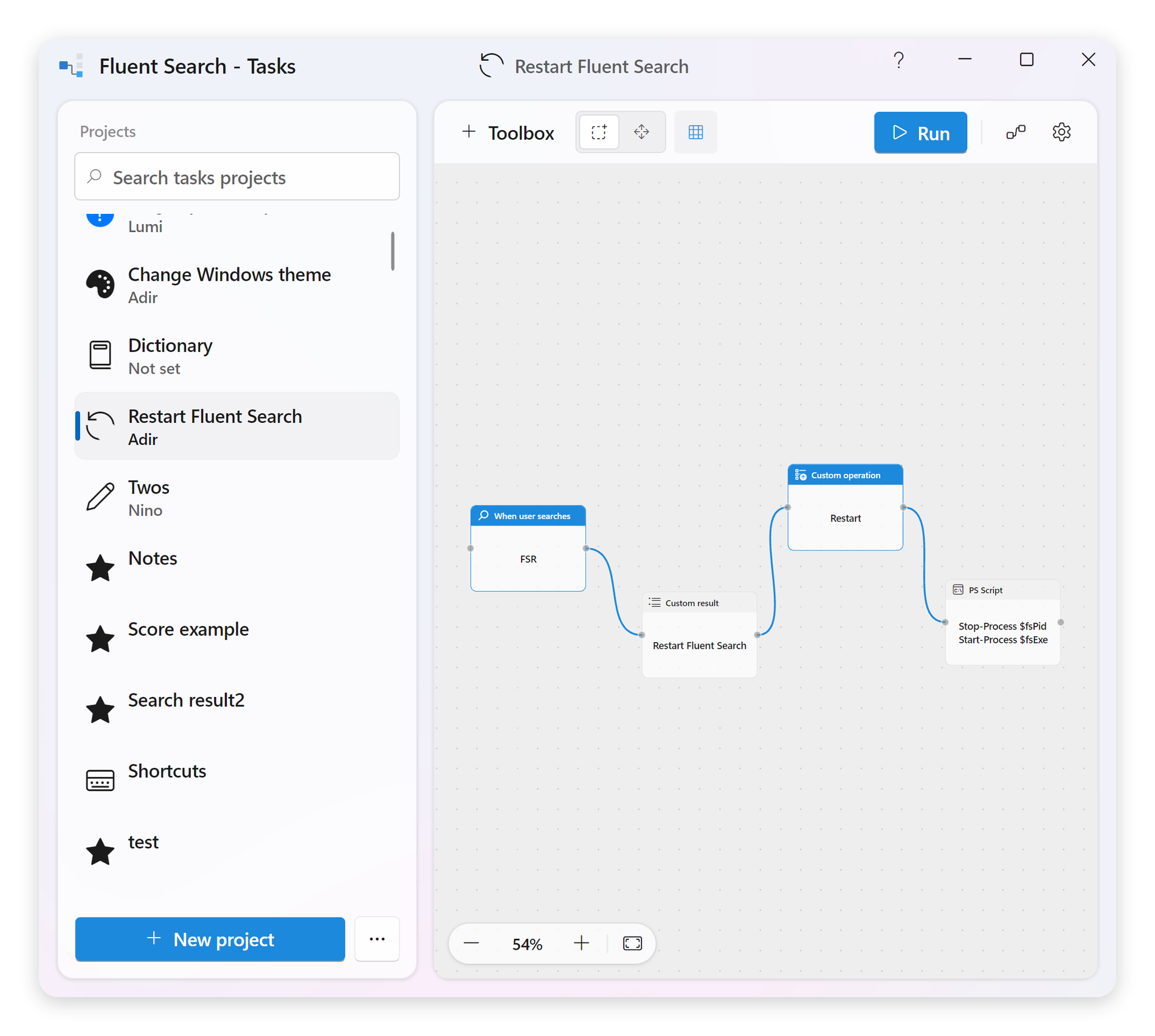Click the restart icon in title bar
This screenshot has width=1155, height=1036.
coord(491,66)
